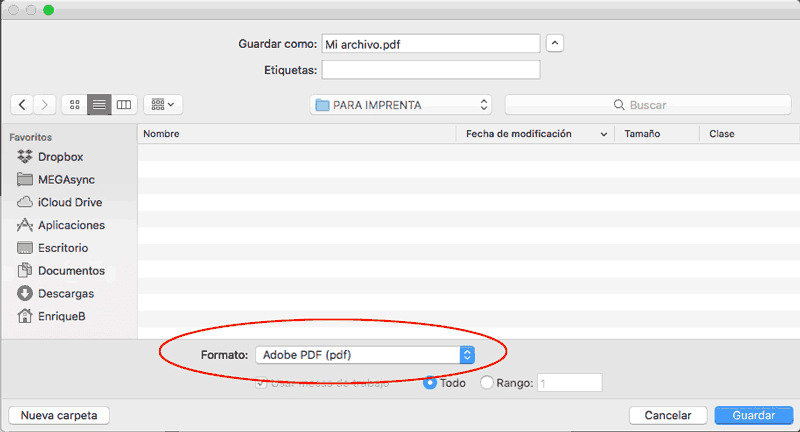Open the Formato Adobe PDF dropdown
This screenshot has height=432, width=800.
365,355
